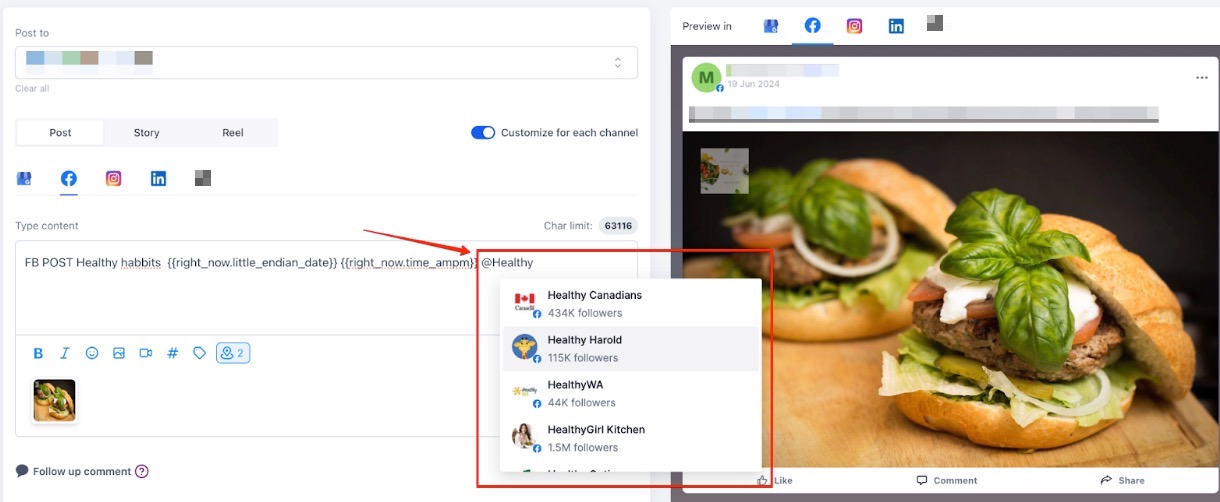
Task: Insert an image with the picture icon
Action: click(x=119, y=353)
